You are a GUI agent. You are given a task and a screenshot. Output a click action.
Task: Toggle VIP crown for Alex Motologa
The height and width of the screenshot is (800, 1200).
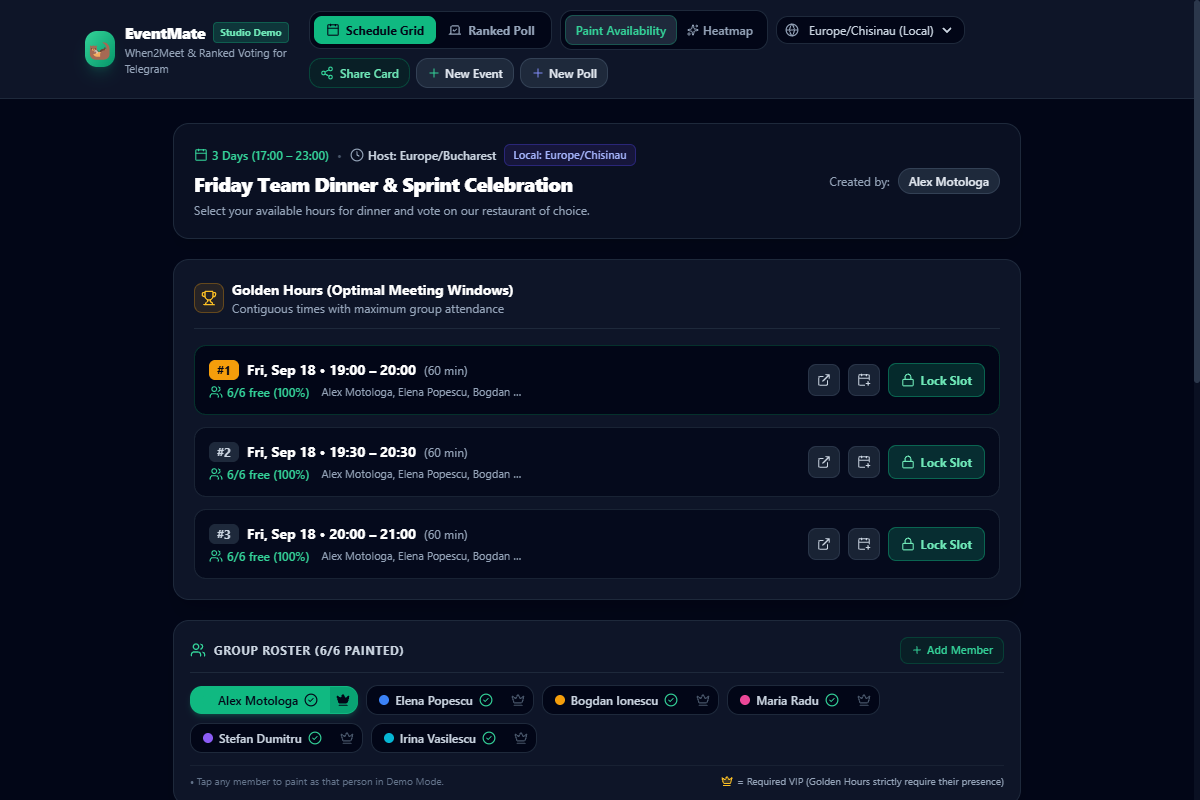(x=343, y=700)
